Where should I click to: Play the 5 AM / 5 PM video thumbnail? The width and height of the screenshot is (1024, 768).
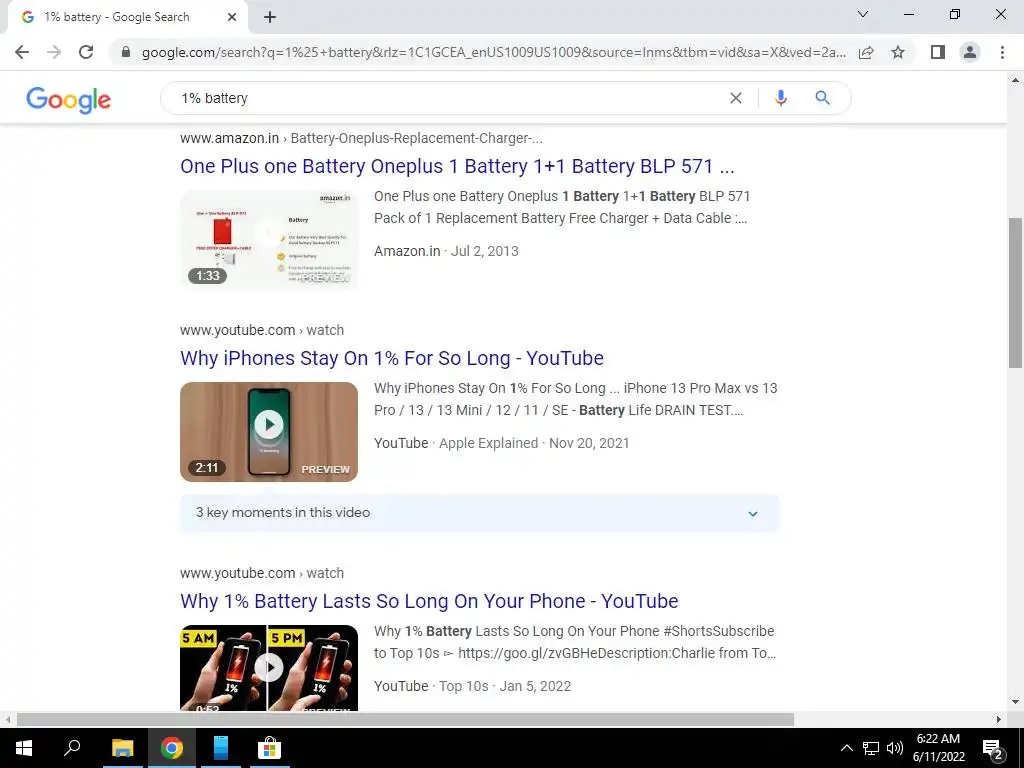coord(269,667)
